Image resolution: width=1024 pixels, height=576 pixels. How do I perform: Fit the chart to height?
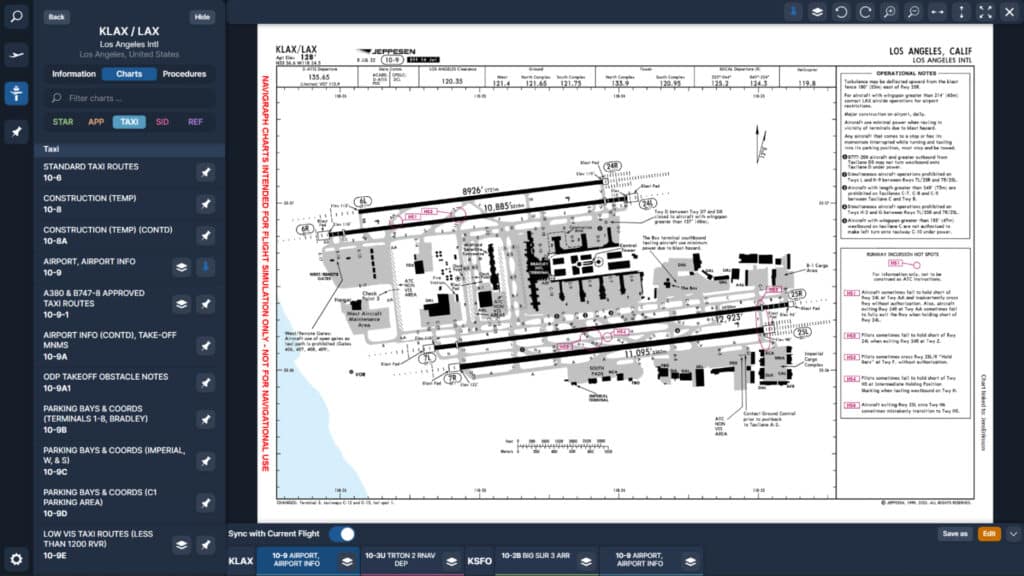[962, 12]
